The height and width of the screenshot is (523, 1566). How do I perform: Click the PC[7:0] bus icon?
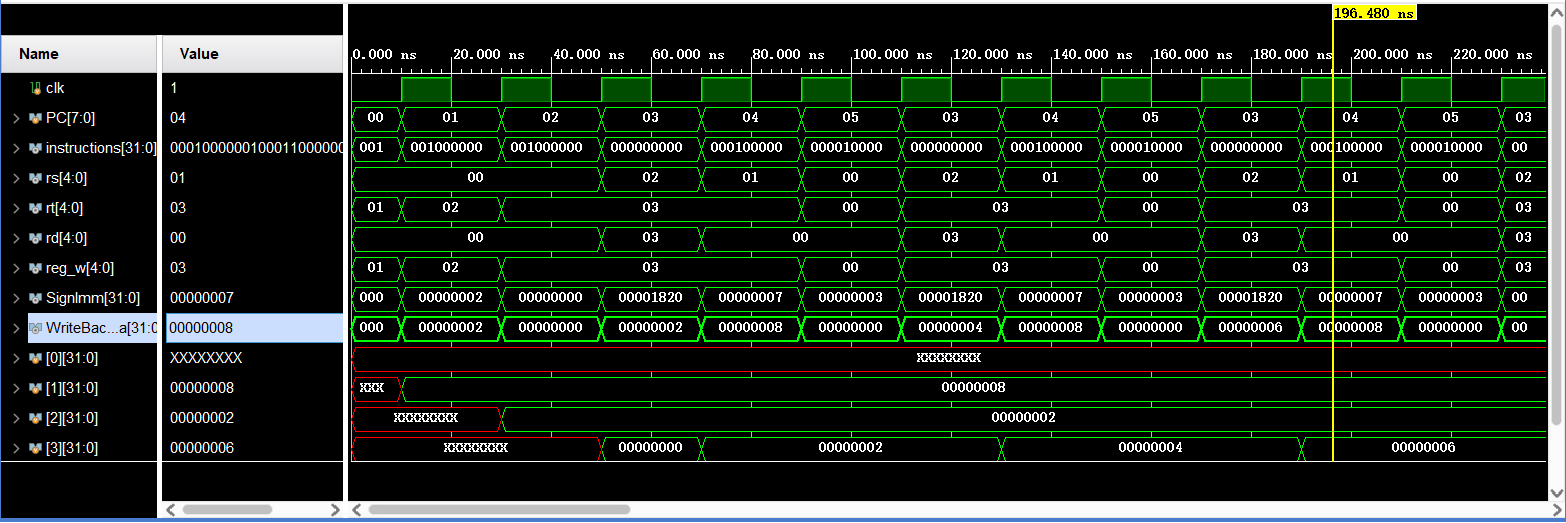[35, 118]
